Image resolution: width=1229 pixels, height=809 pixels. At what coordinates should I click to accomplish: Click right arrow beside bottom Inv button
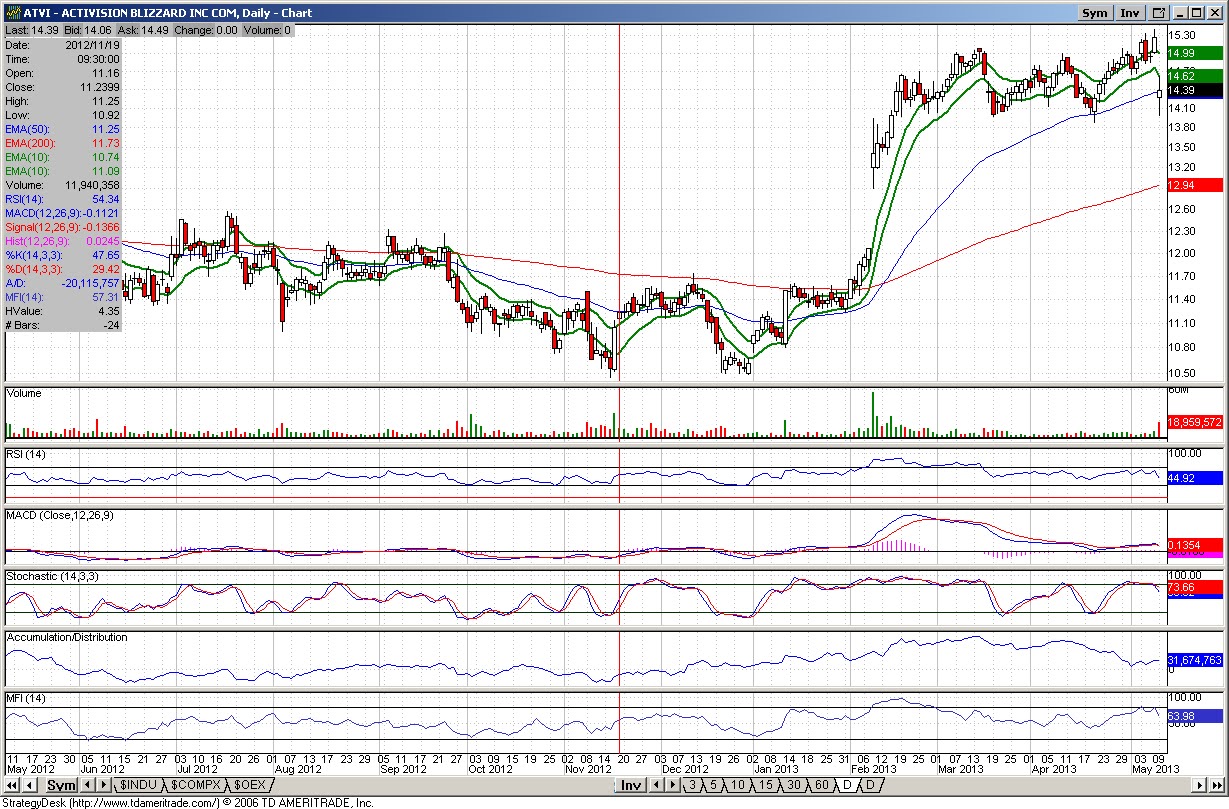(672, 785)
